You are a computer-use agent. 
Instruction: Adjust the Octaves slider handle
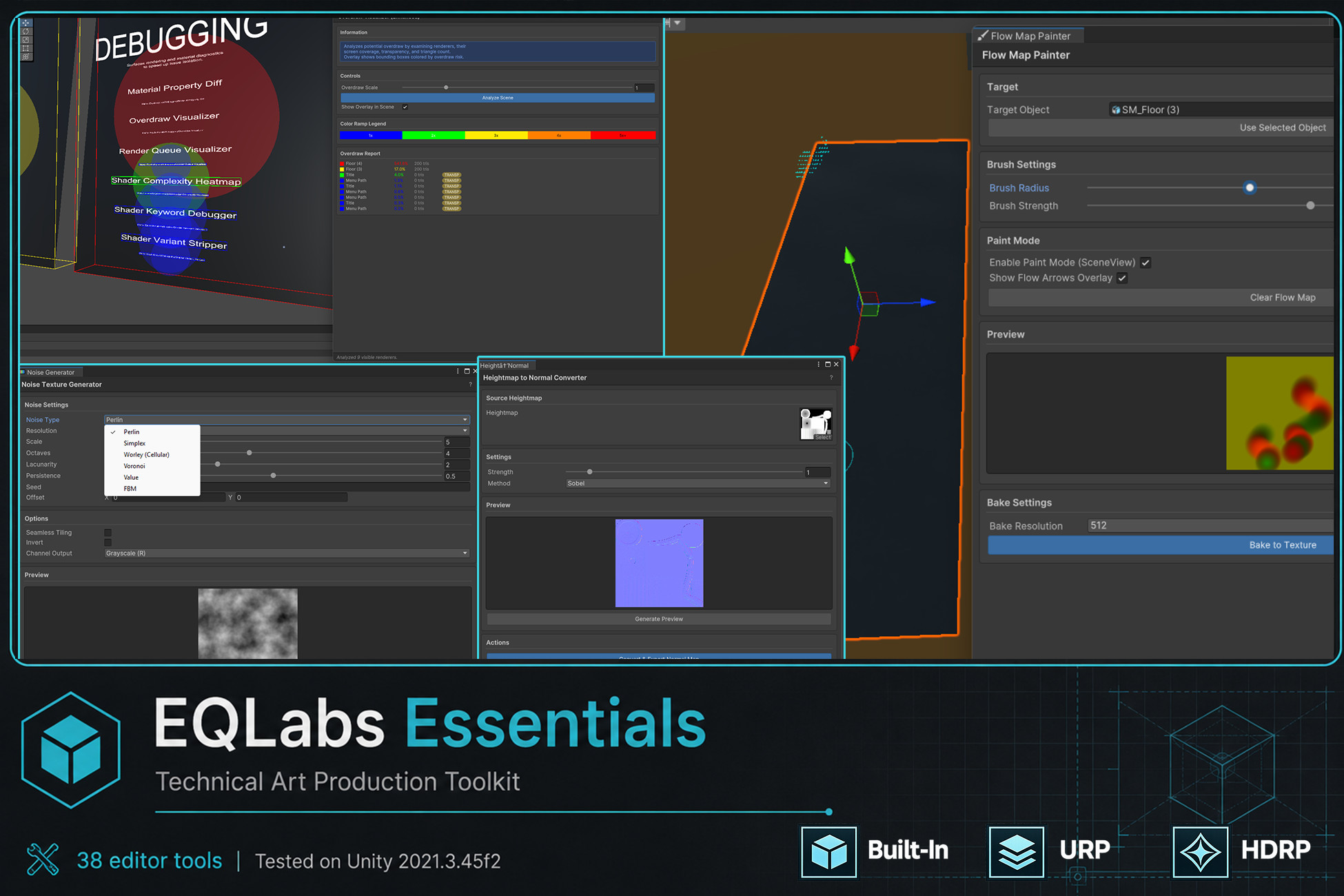point(249,453)
